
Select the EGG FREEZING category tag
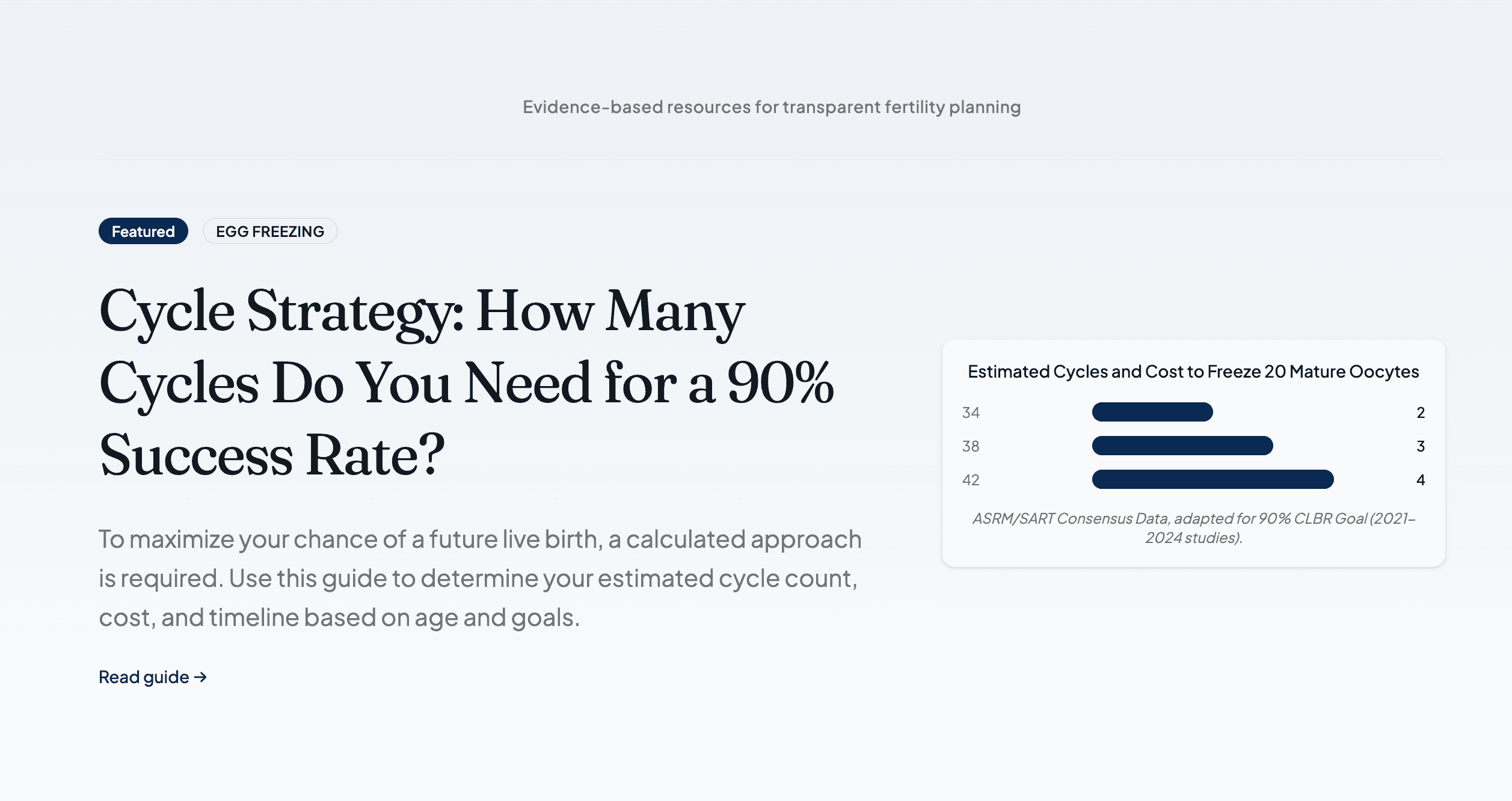(270, 232)
